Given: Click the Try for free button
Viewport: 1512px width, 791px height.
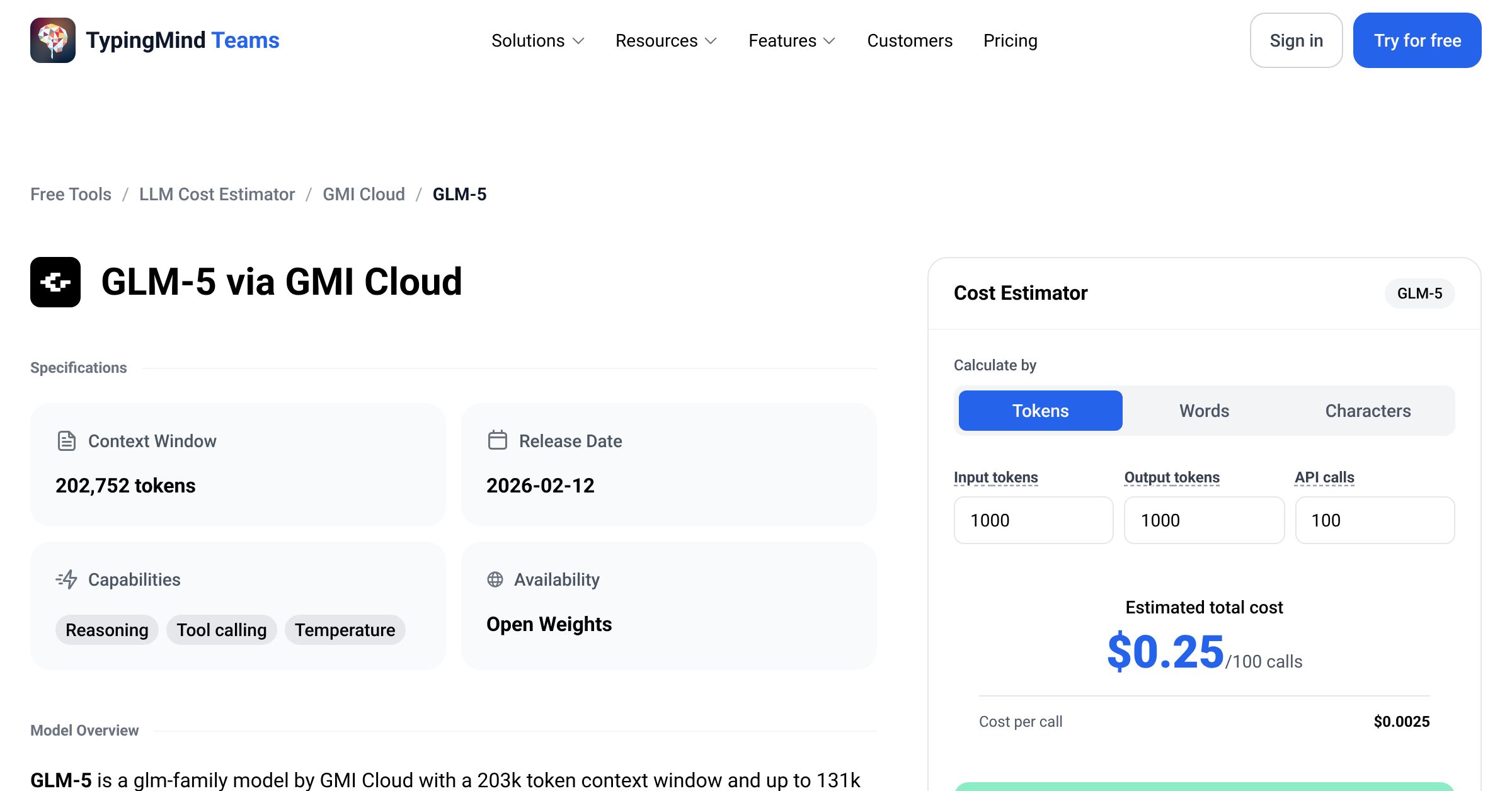Looking at the screenshot, I should [1417, 40].
